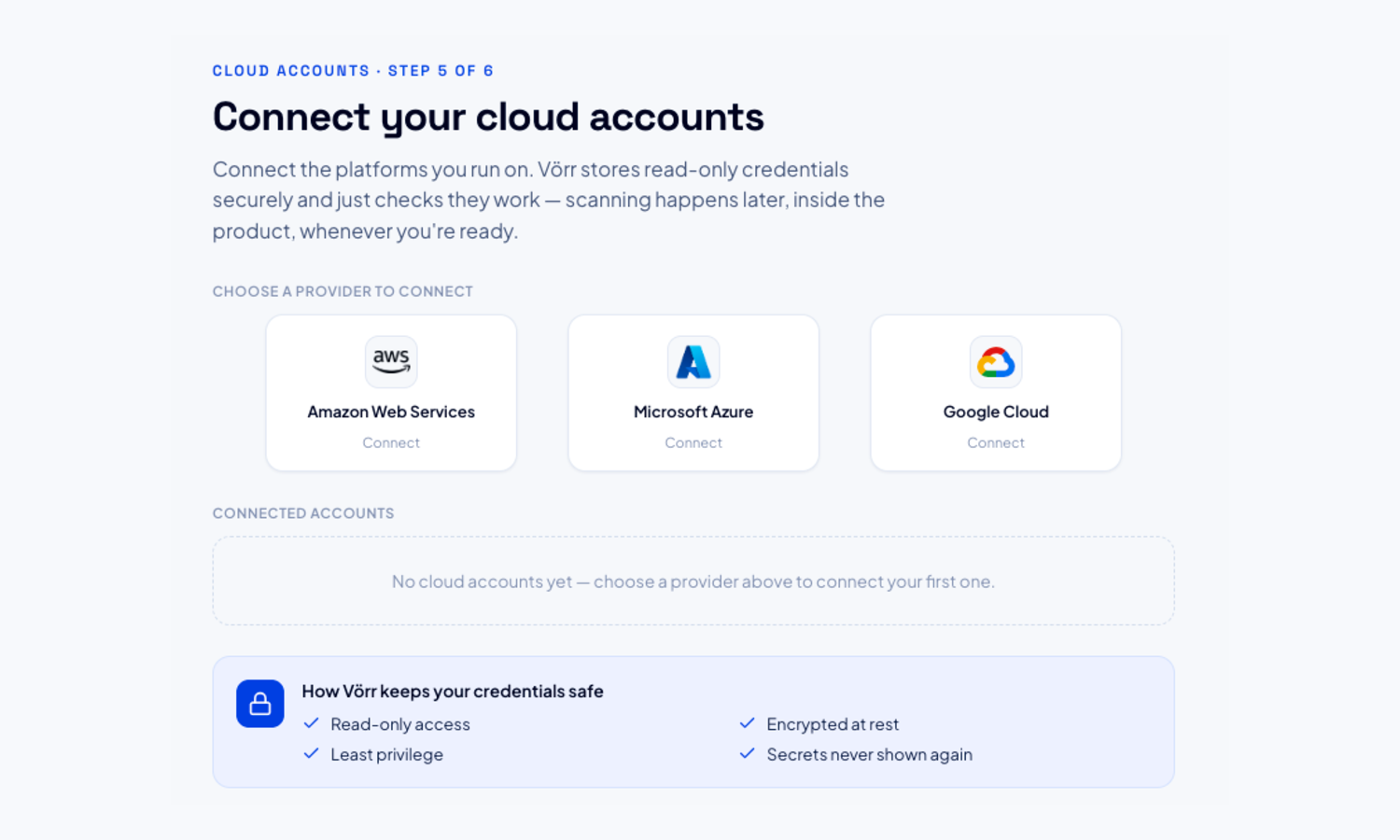Click the checkmark beside Read-only access
The width and height of the screenshot is (1400, 840).
(x=312, y=723)
